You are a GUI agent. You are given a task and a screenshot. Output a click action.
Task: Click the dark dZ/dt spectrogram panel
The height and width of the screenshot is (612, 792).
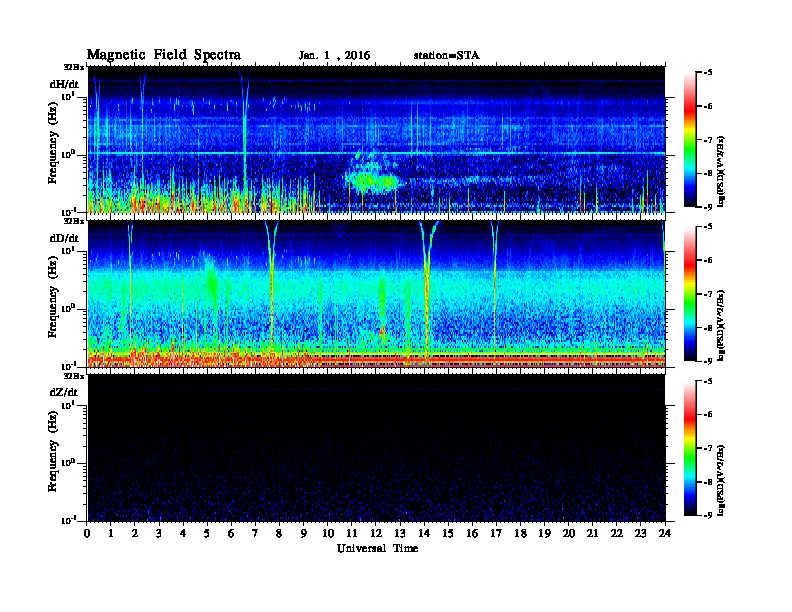(376, 448)
